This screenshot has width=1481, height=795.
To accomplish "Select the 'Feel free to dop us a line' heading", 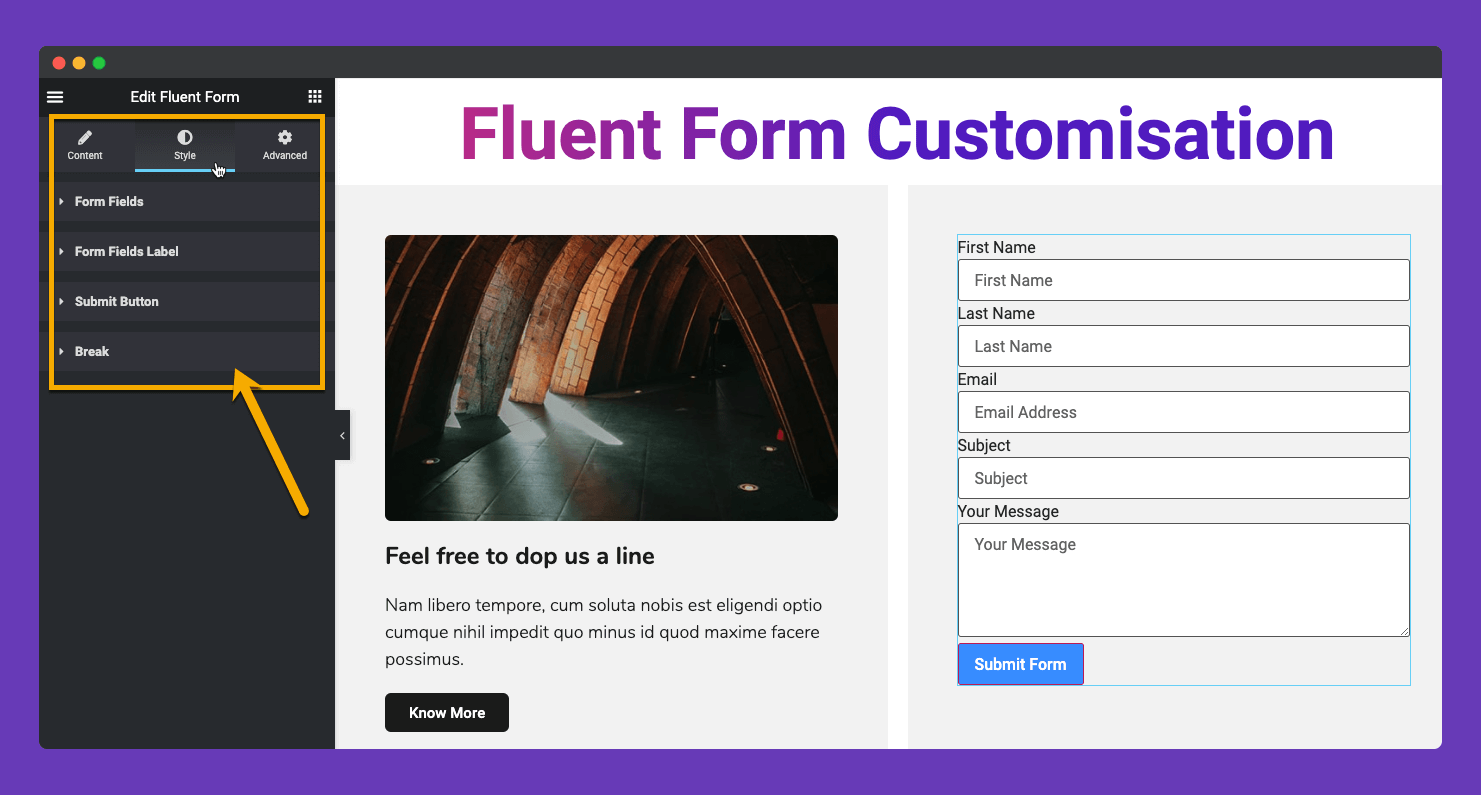I will point(520,556).
